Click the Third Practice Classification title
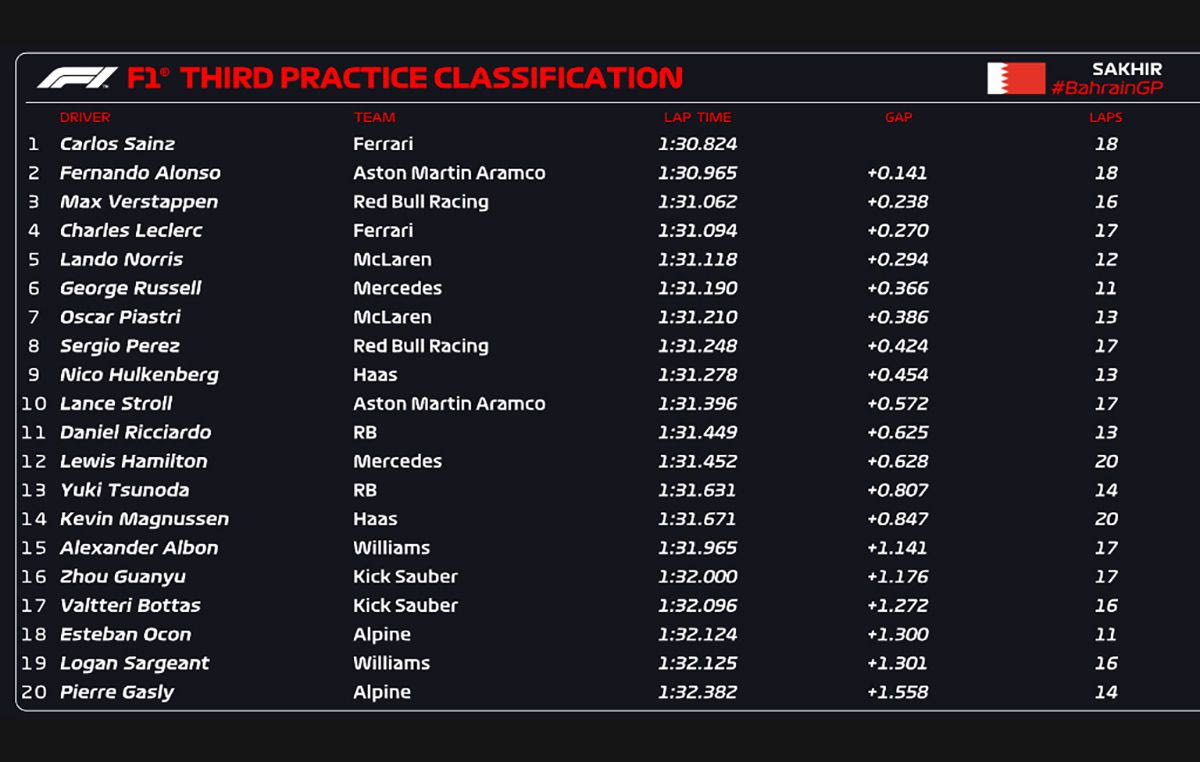The image size is (1200, 762). pos(431,78)
